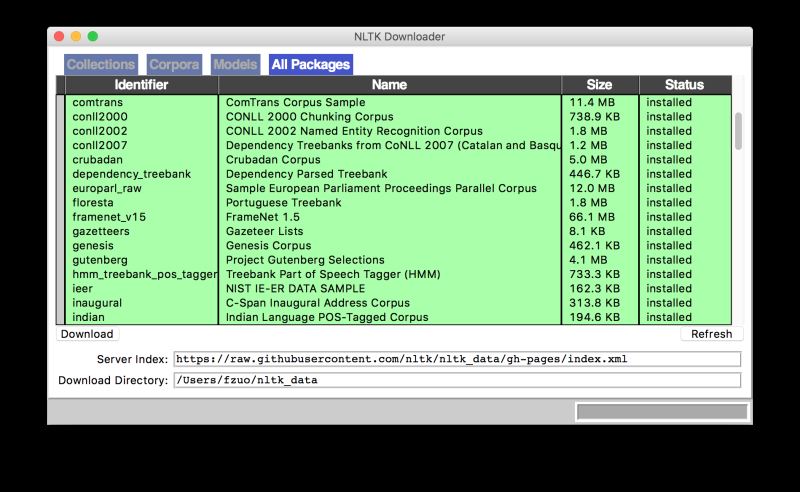800x492 pixels.
Task: Click the name ComTrans Corpus Sample
Action: click(295, 102)
